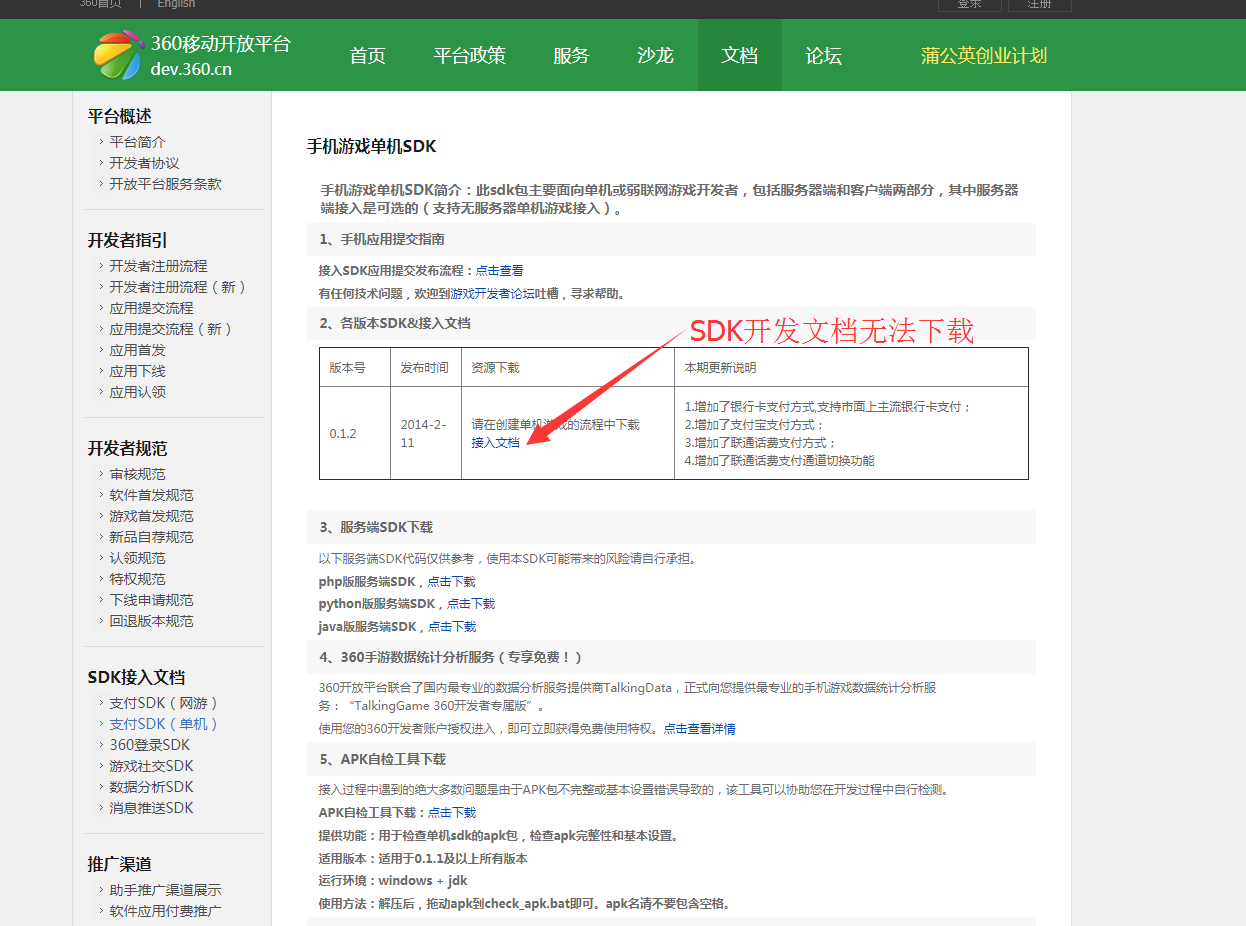Open the 论坛 navigation tab
This screenshot has width=1246, height=926.
tap(824, 55)
